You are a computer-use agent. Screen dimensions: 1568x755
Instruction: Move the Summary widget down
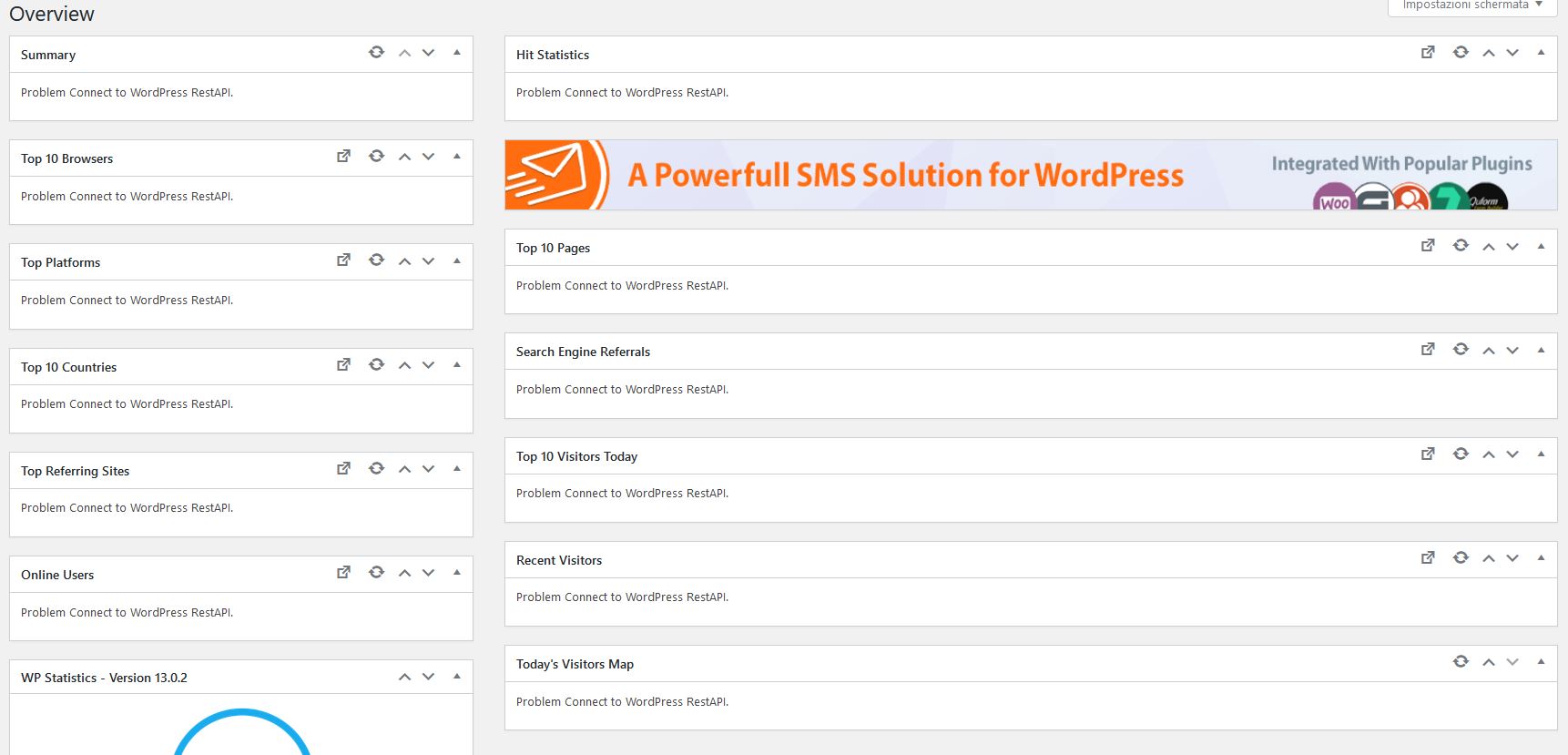[x=428, y=54]
